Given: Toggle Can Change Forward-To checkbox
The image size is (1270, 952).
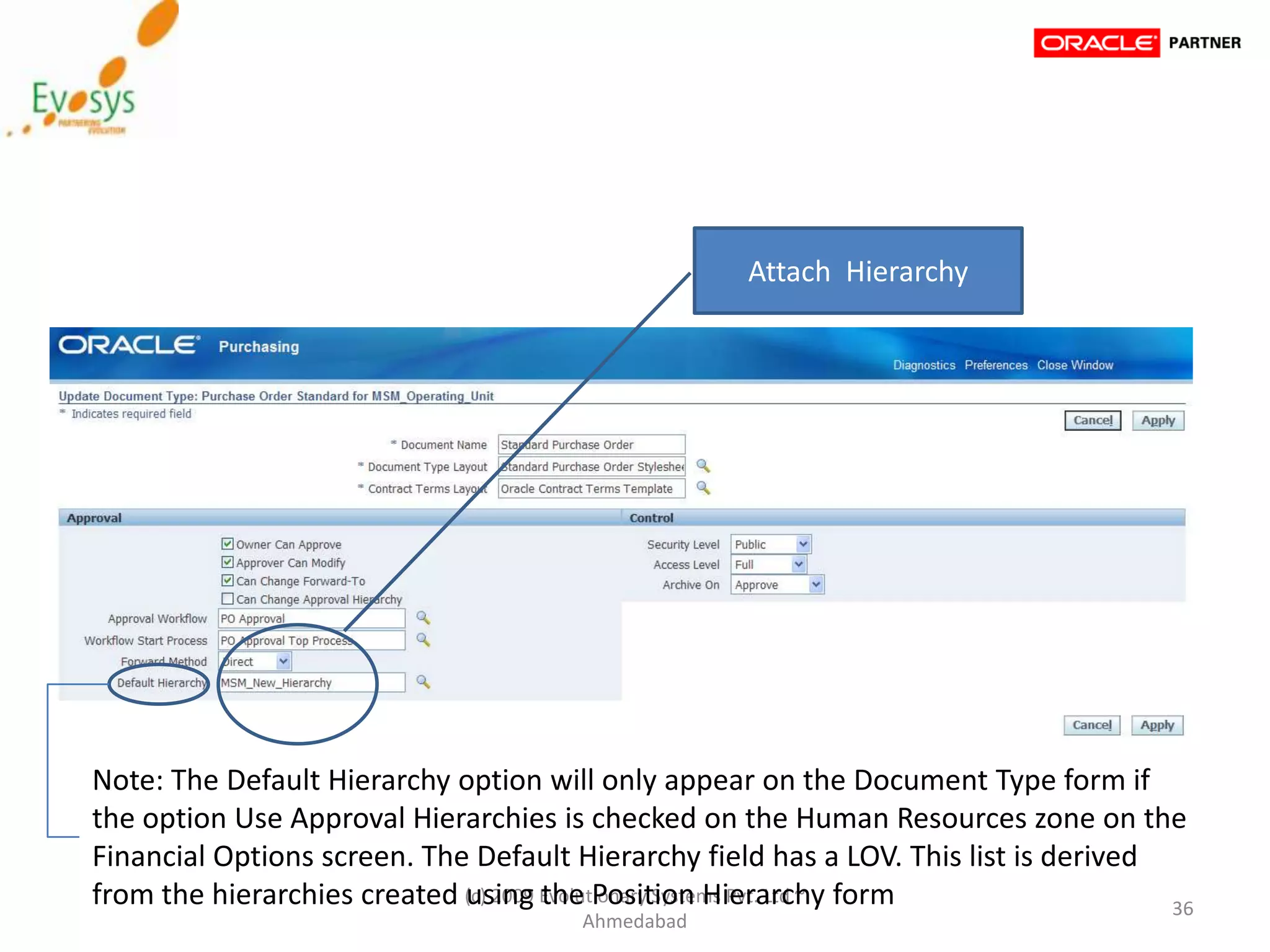Looking at the screenshot, I should (228, 581).
